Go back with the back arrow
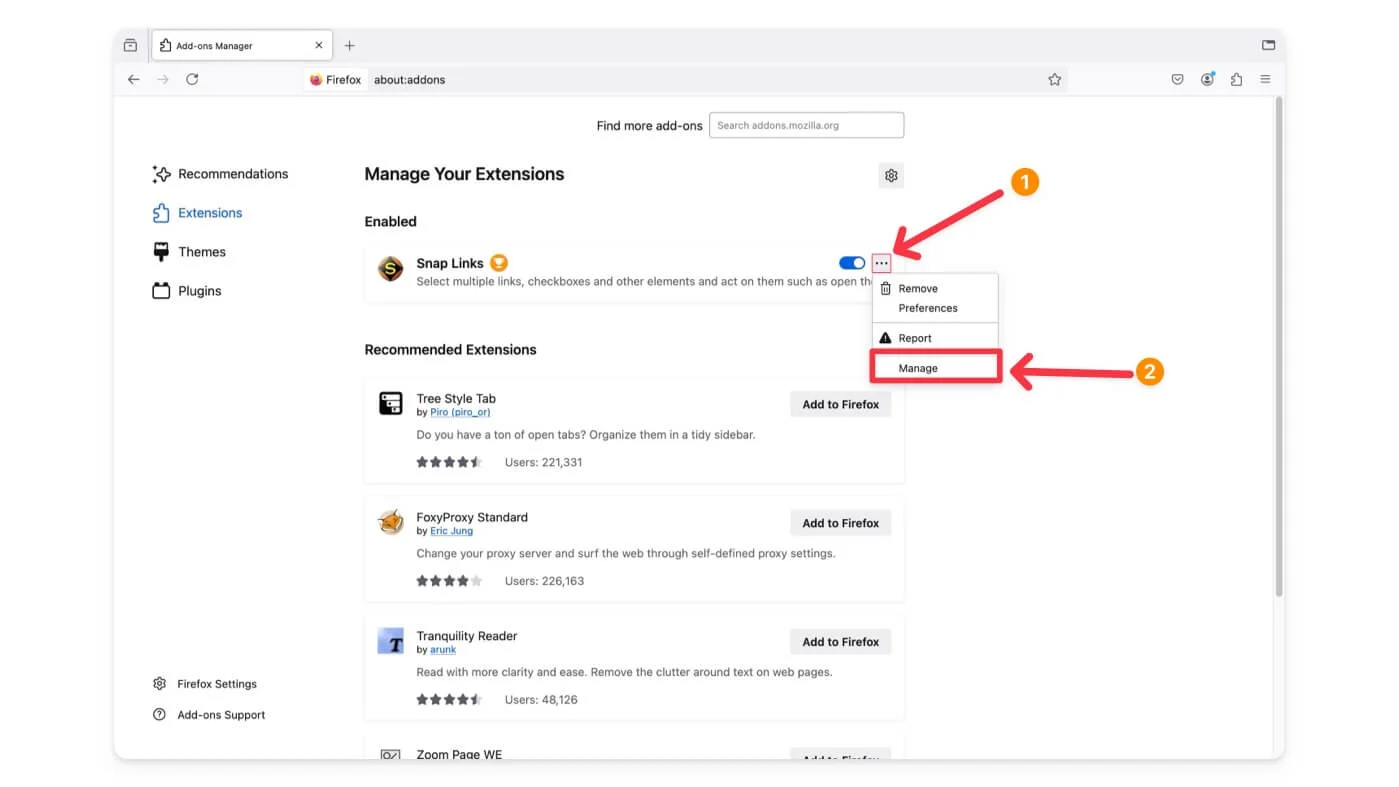The image size is (1399, 787). 134,79
